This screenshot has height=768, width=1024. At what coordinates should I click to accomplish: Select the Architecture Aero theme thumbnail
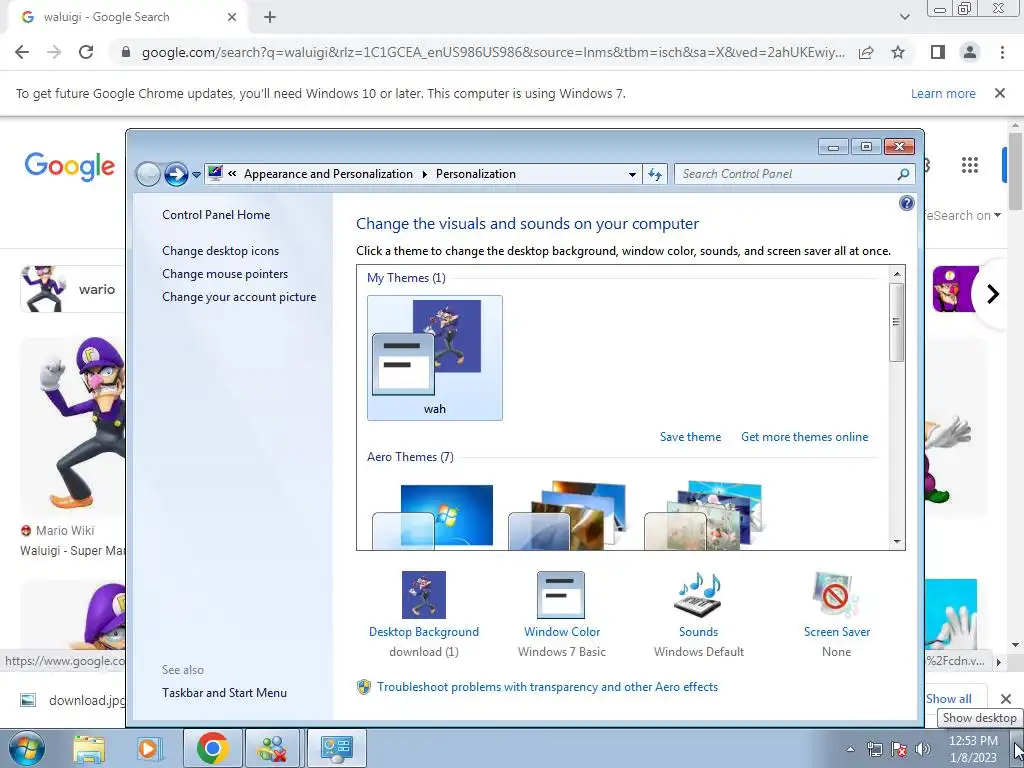(569, 516)
